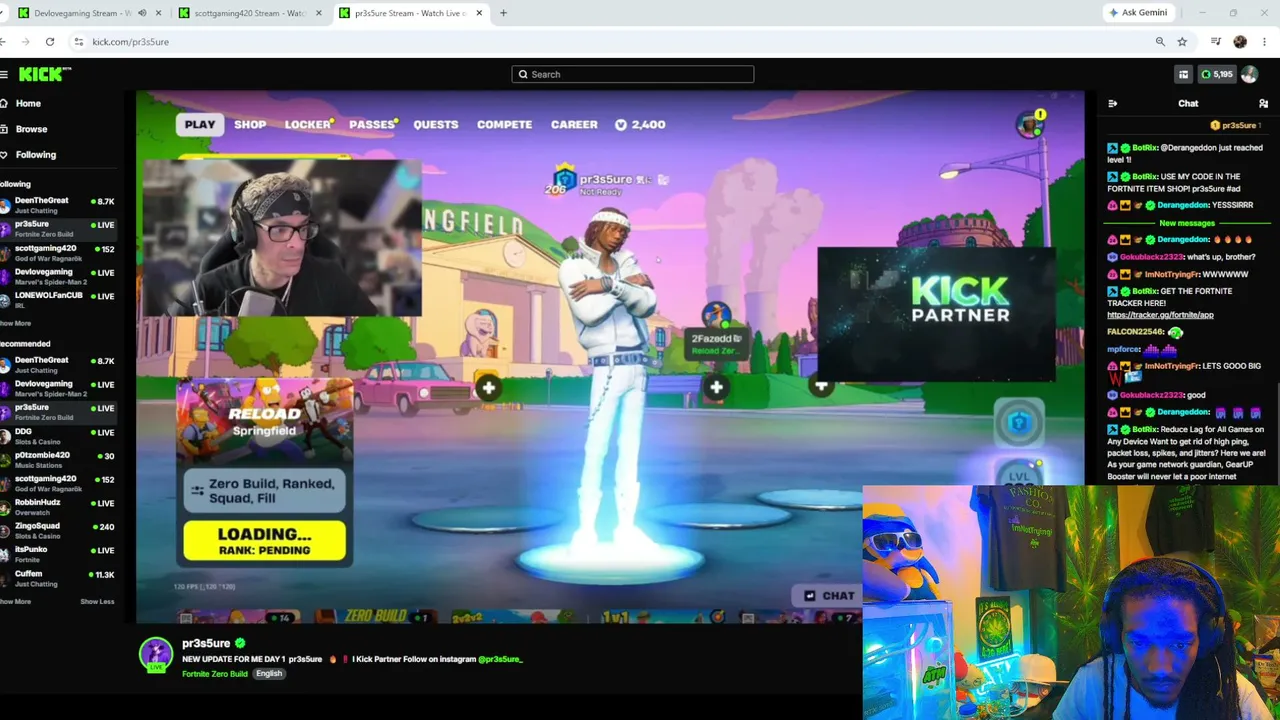Close the scottgaming420 Stream tab
The height and width of the screenshot is (720, 1280).
click(x=319, y=13)
